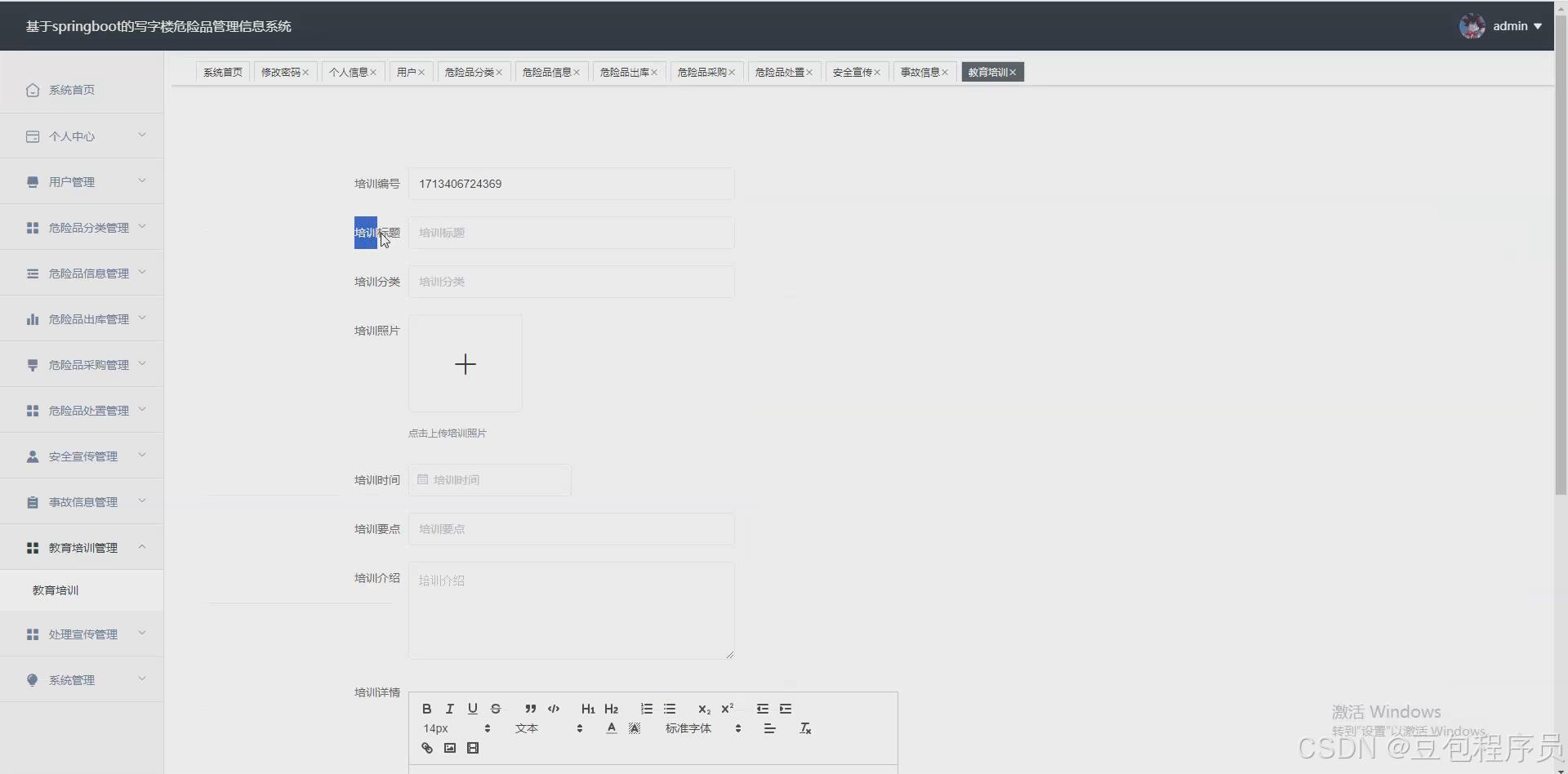
Task: Apply Heading 2 style
Action: click(611, 709)
